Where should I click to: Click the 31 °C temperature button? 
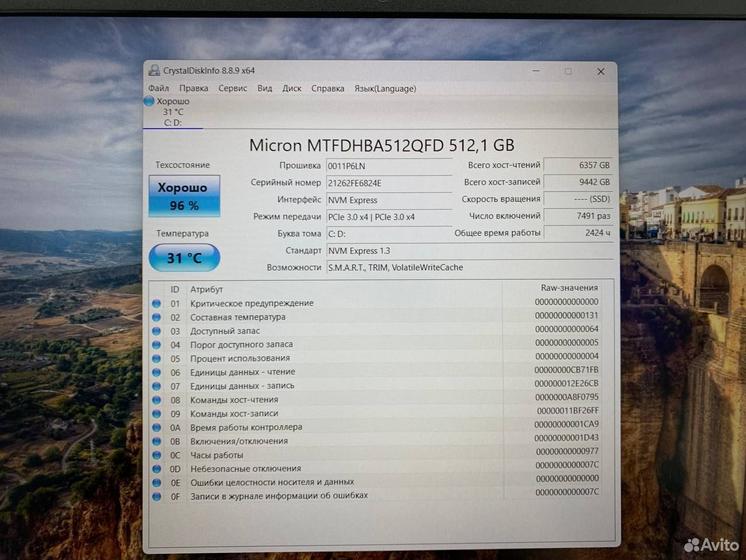[185, 258]
